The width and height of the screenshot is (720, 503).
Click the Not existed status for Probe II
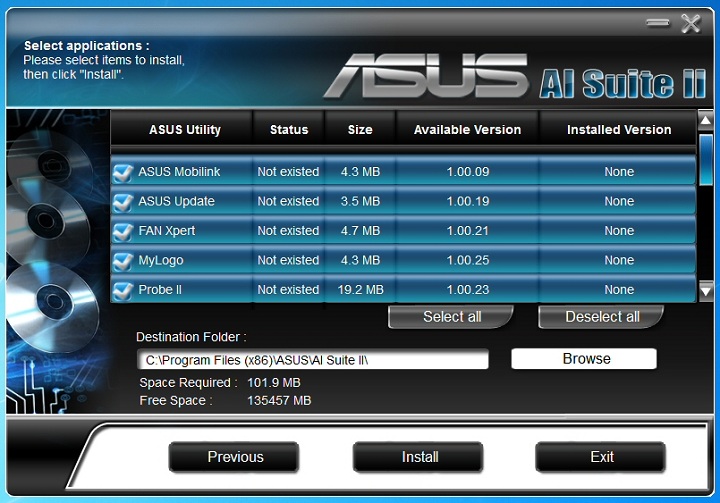(x=288, y=289)
